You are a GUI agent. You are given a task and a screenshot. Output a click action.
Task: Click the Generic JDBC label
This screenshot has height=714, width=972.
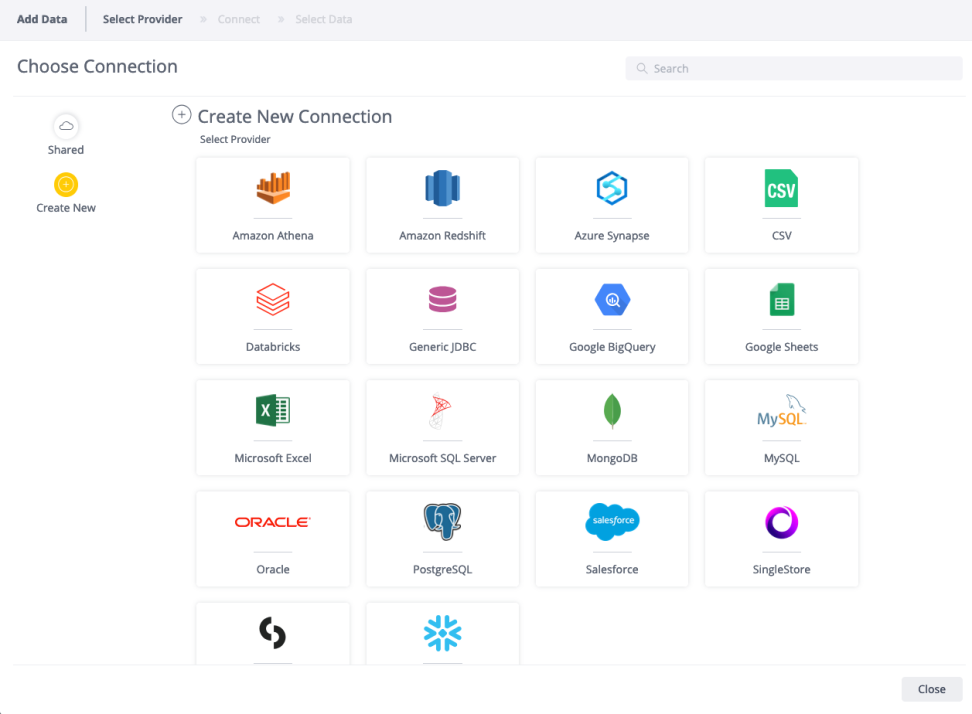443,347
